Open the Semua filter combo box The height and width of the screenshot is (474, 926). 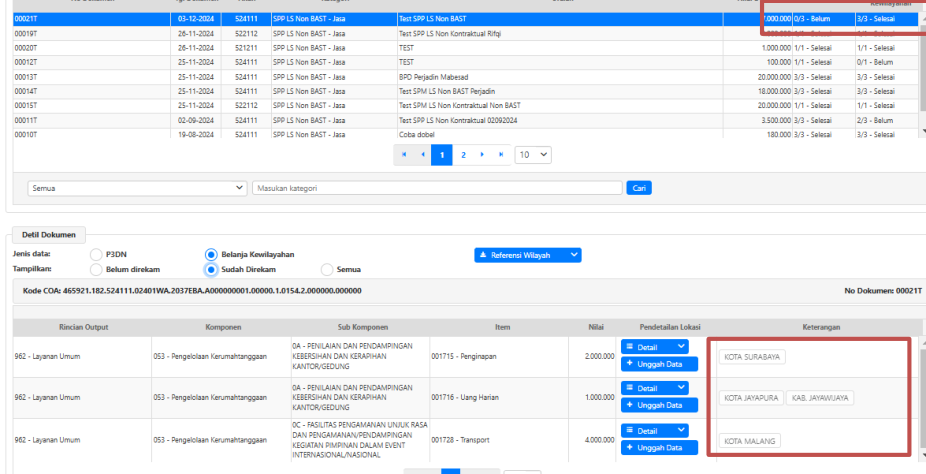click(137, 188)
